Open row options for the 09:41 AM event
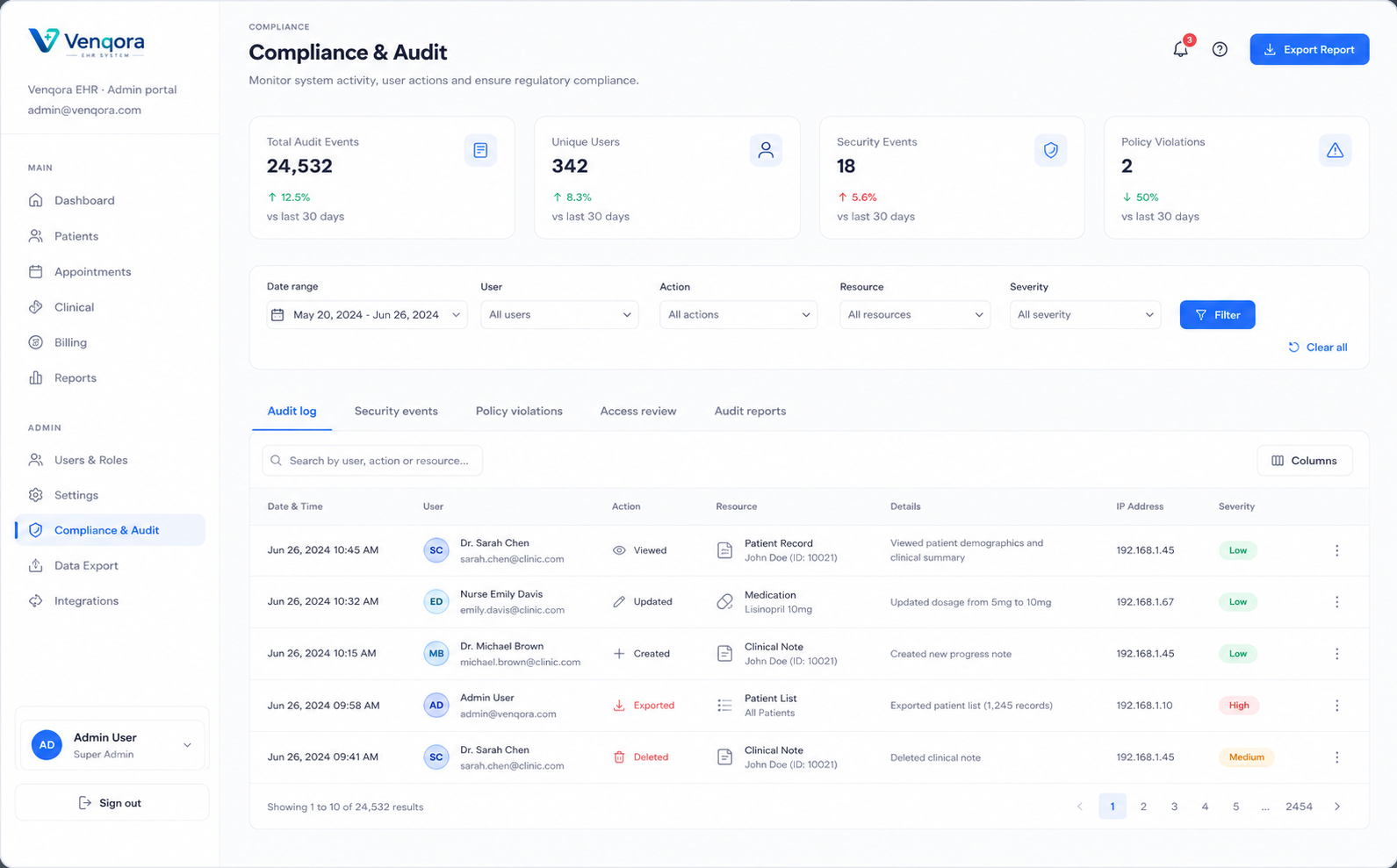The height and width of the screenshot is (868, 1397). click(x=1337, y=757)
